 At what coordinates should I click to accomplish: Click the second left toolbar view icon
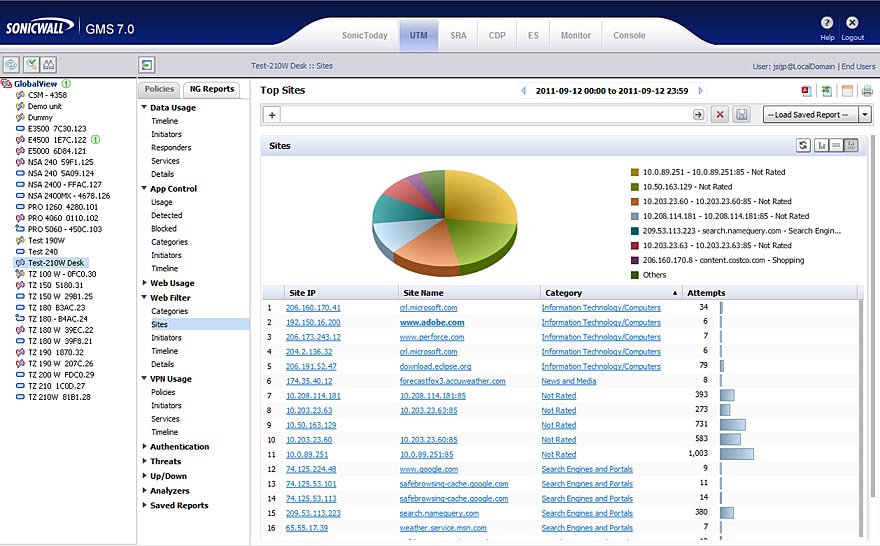tap(31, 65)
